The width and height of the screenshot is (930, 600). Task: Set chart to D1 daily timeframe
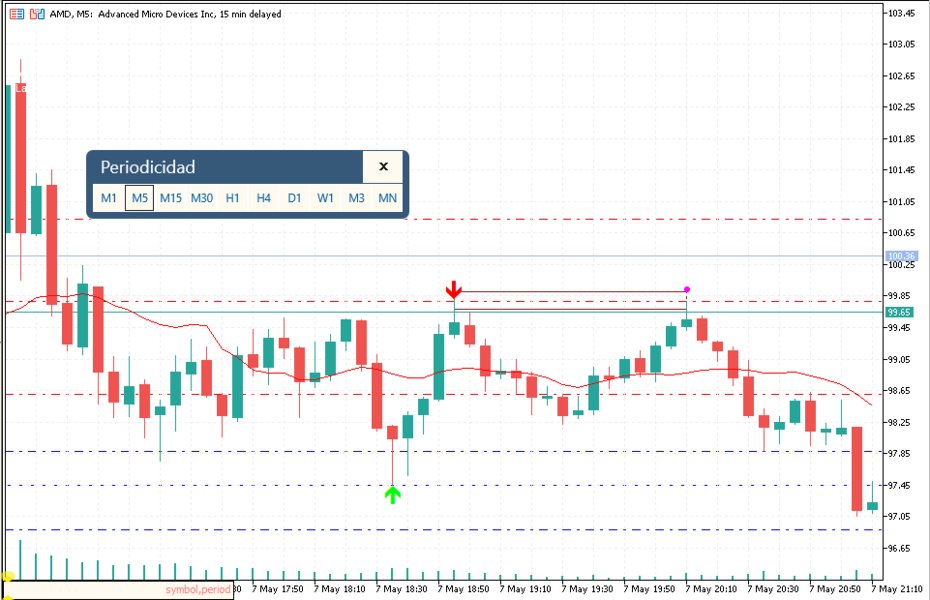point(294,198)
